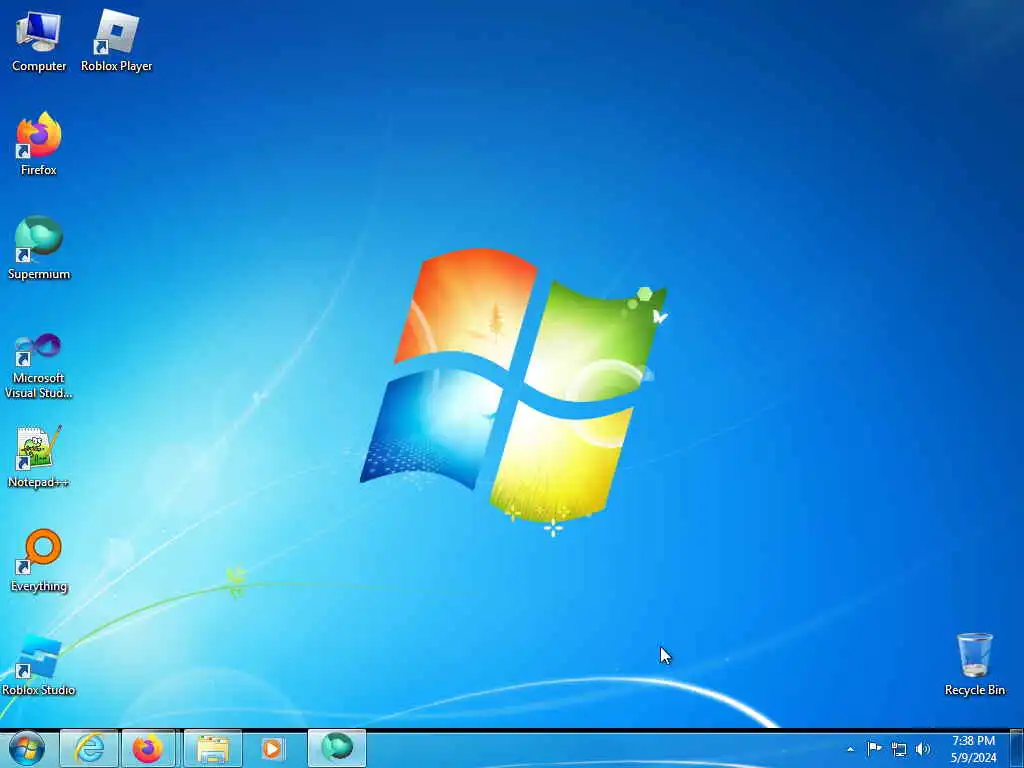The image size is (1024, 768).
Task: Switch to Supermium in the taskbar
Action: (337, 748)
